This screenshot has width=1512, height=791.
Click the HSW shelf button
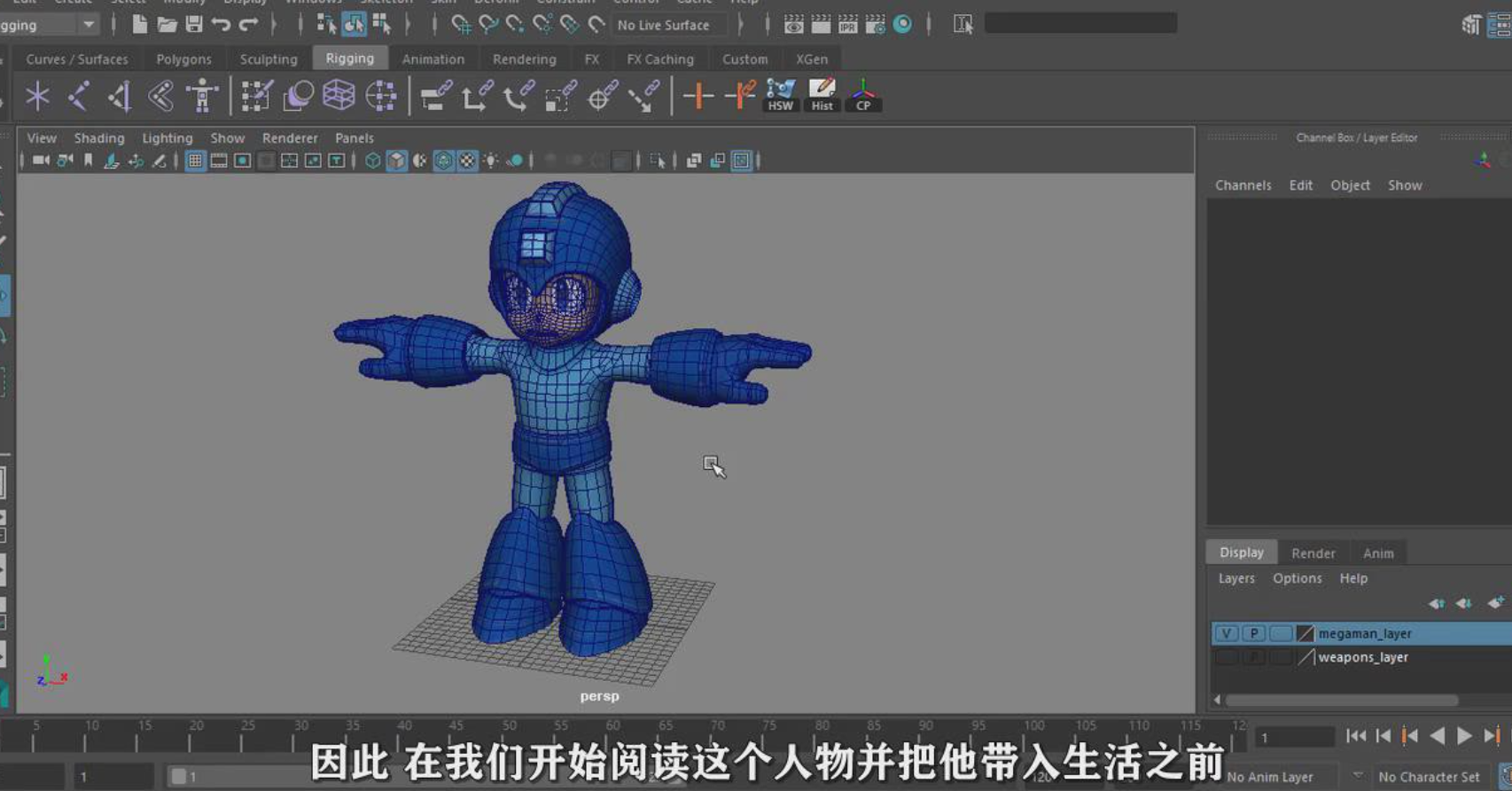tap(780, 96)
